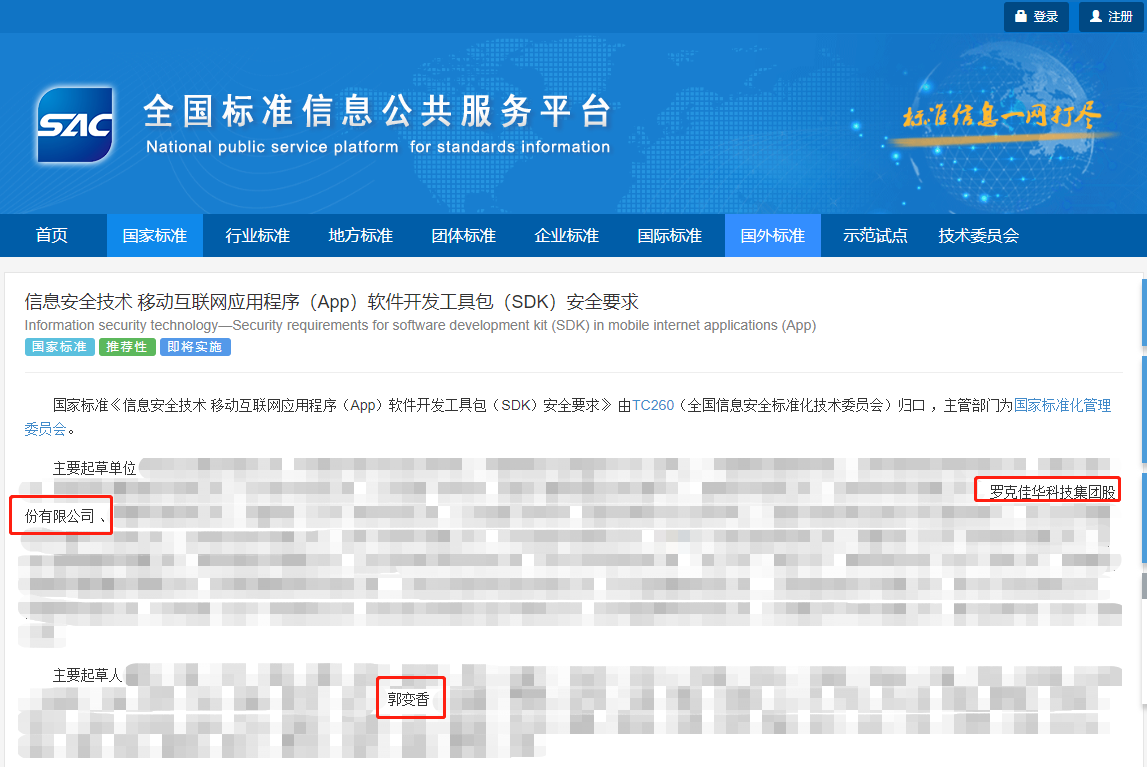Click the 即将实施 blue badge
Screen dimensions: 1147x767
[194, 346]
